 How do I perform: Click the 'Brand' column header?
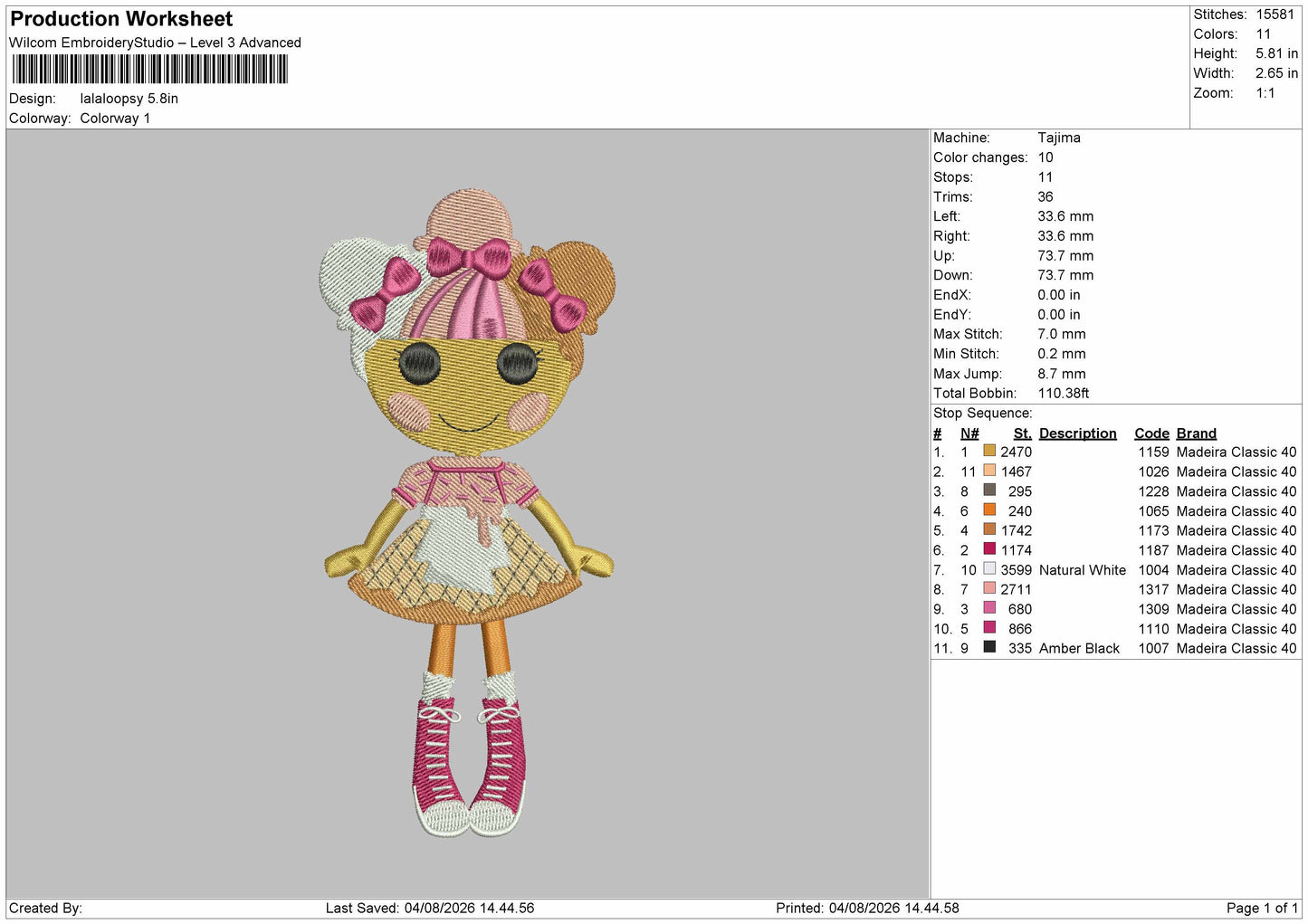[x=1197, y=433]
